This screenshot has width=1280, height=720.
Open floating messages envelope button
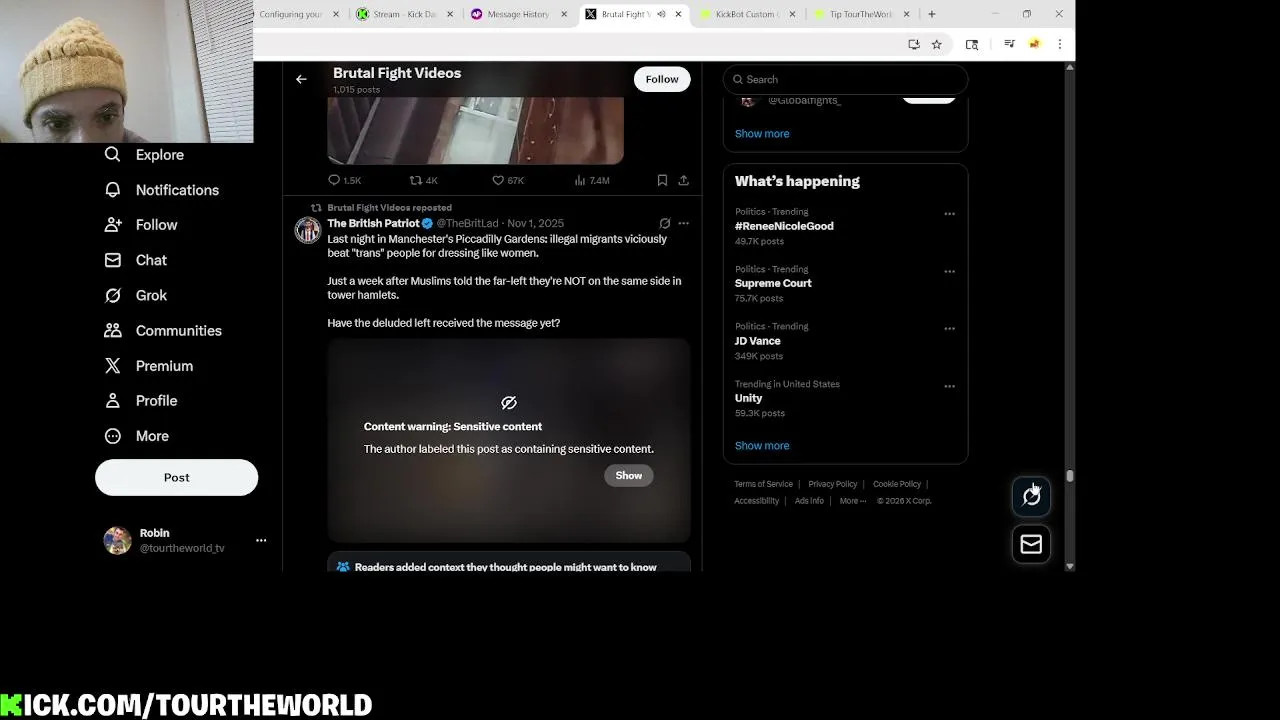coord(1031,544)
